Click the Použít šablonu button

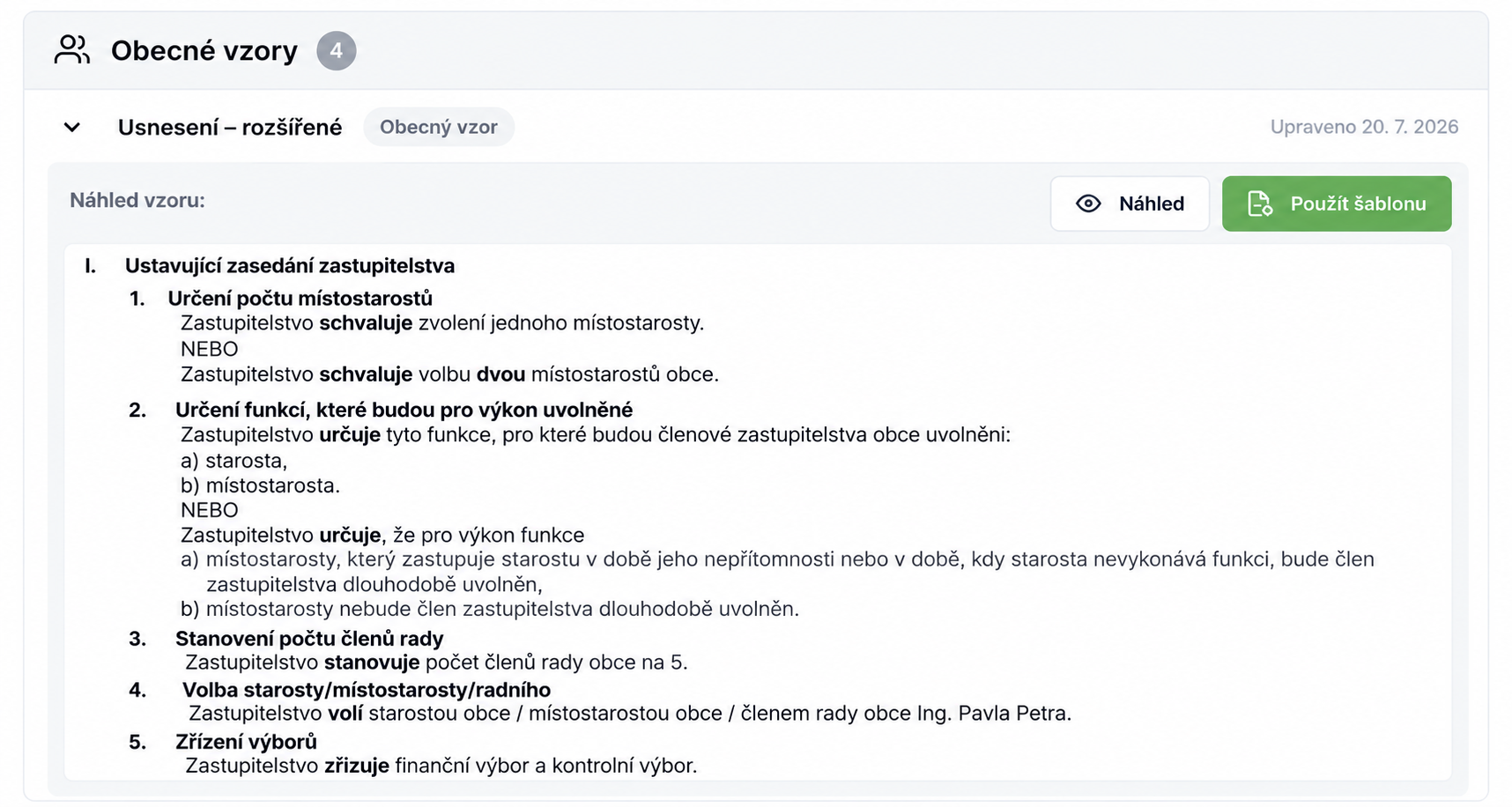pos(1337,204)
